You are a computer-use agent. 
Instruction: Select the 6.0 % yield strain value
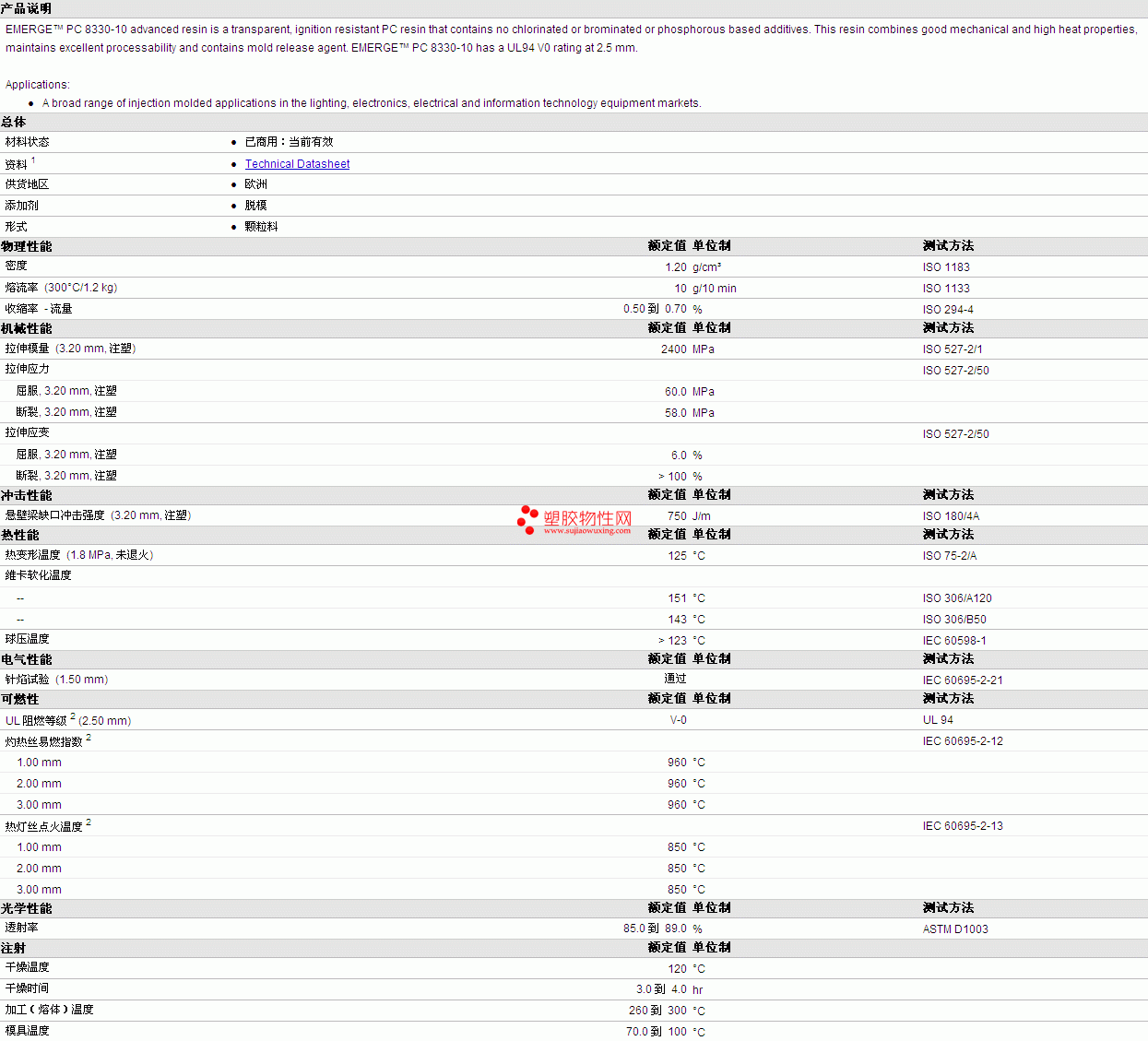click(x=687, y=455)
